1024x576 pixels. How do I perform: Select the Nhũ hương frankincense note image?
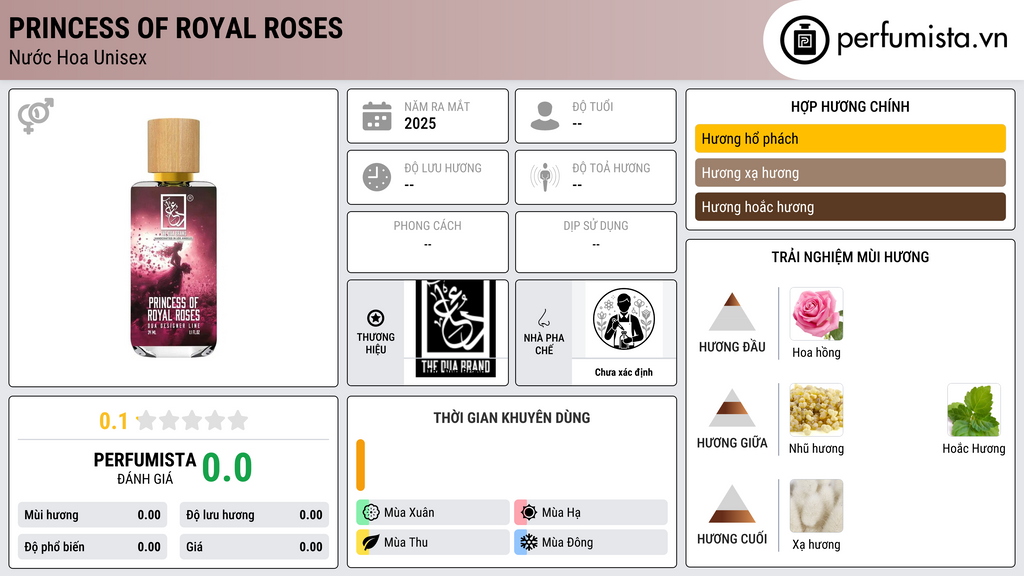(x=816, y=410)
